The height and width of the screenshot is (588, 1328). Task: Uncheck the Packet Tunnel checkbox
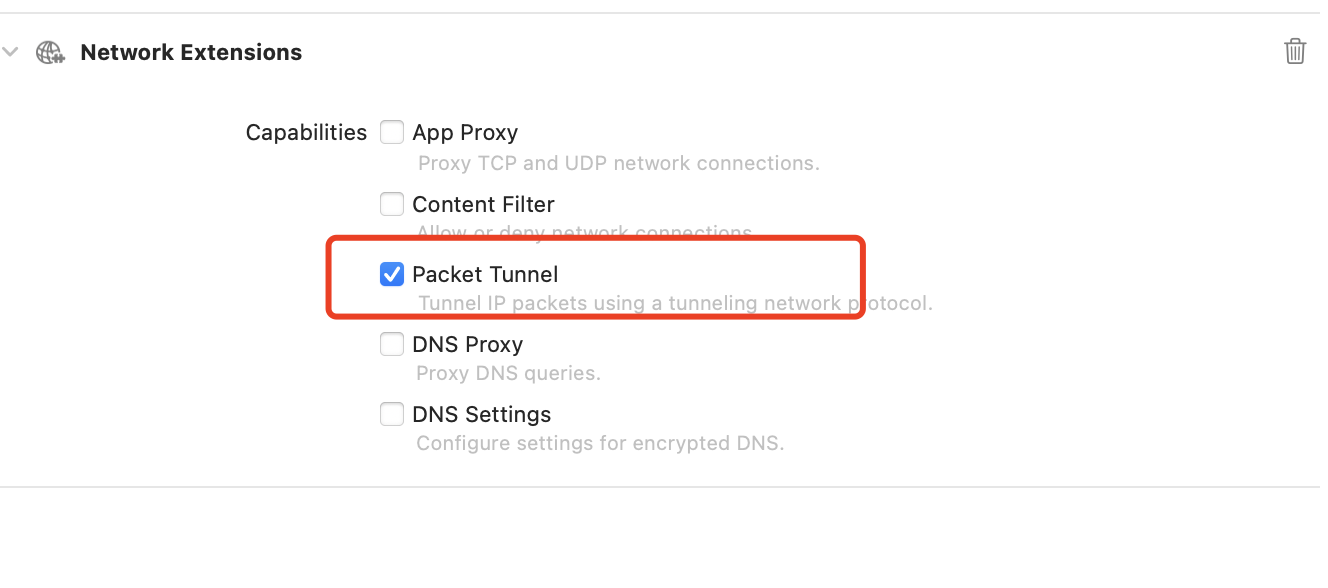click(x=392, y=274)
